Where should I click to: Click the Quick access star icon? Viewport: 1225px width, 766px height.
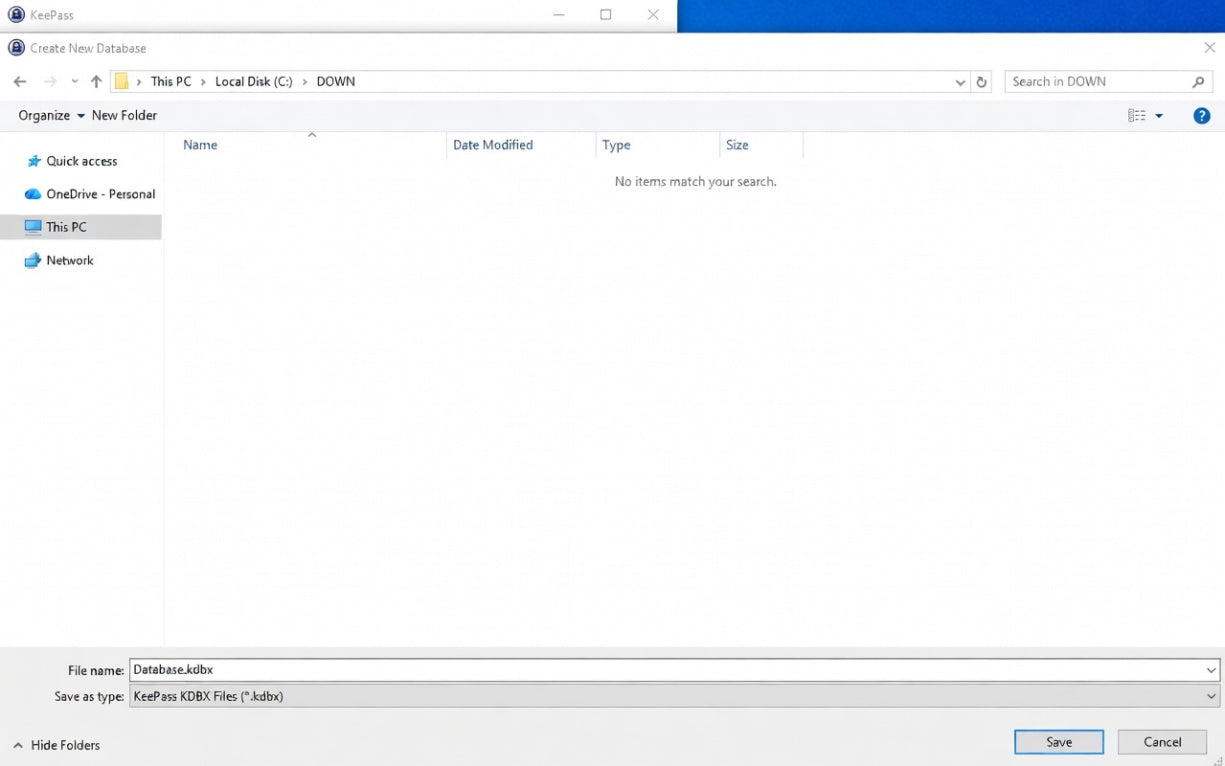34,161
